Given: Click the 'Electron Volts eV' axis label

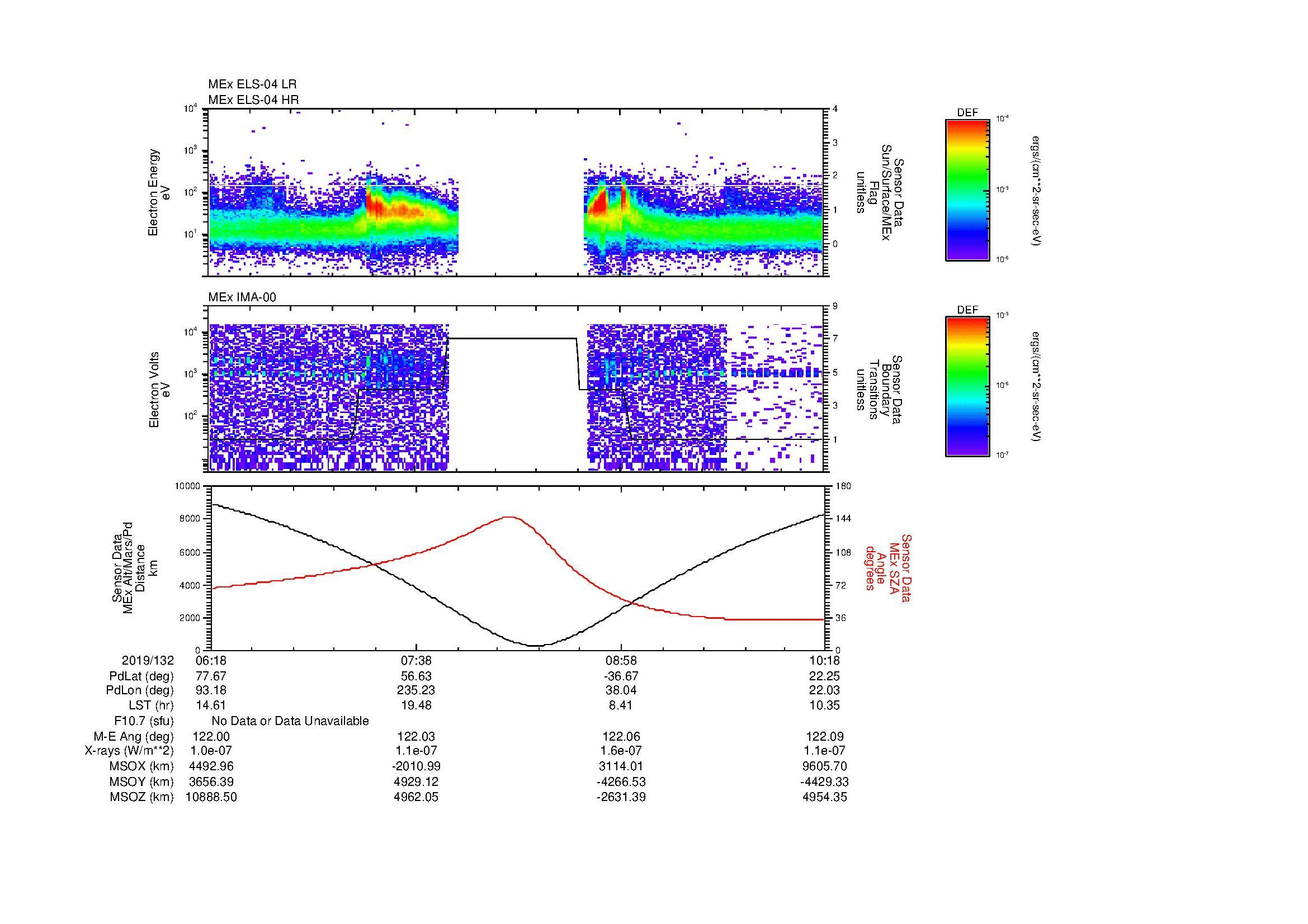Looking at the screenshot, I should tap(159, 390).
